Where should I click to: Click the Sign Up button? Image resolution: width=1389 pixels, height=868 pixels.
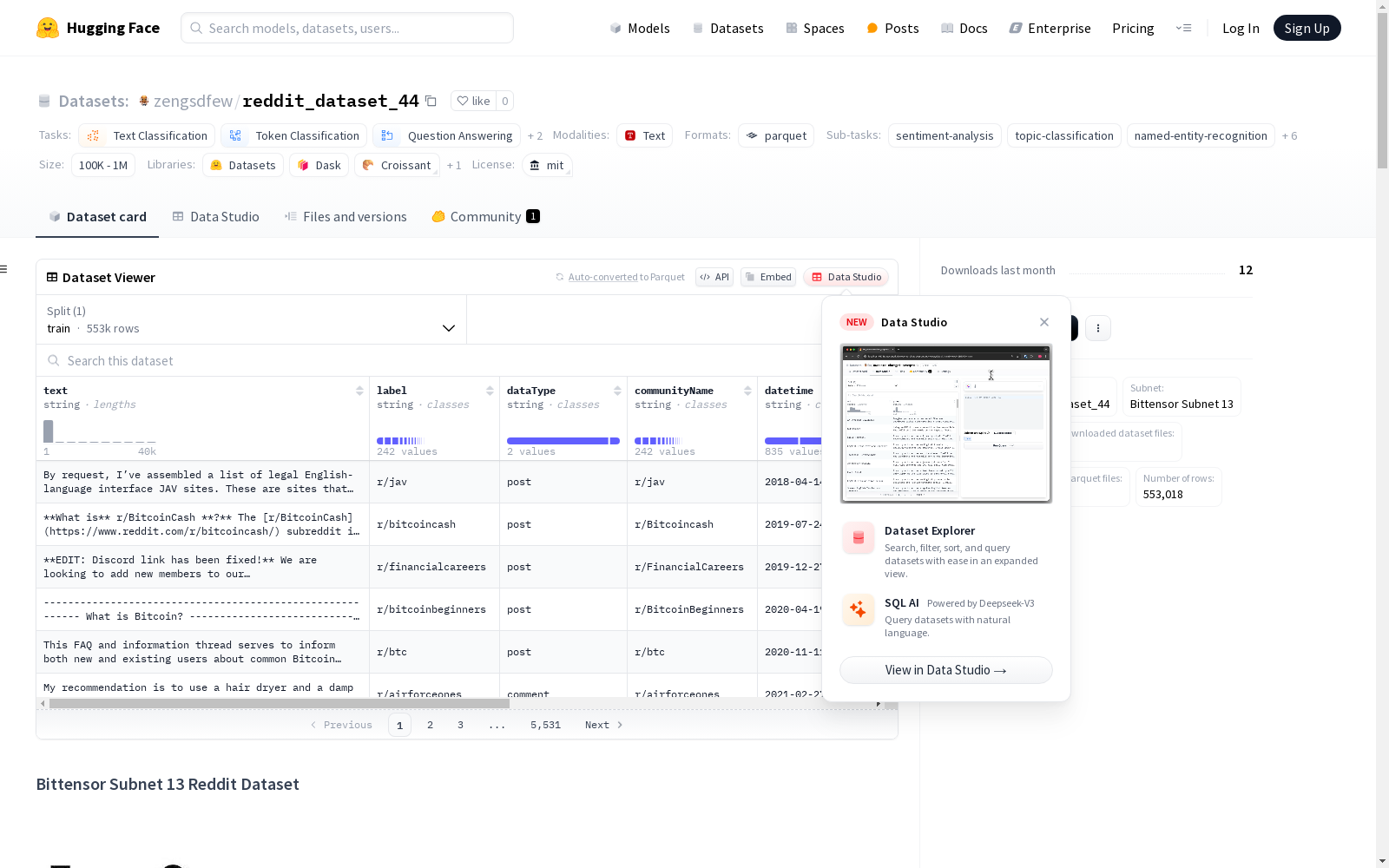(1307, 28)
